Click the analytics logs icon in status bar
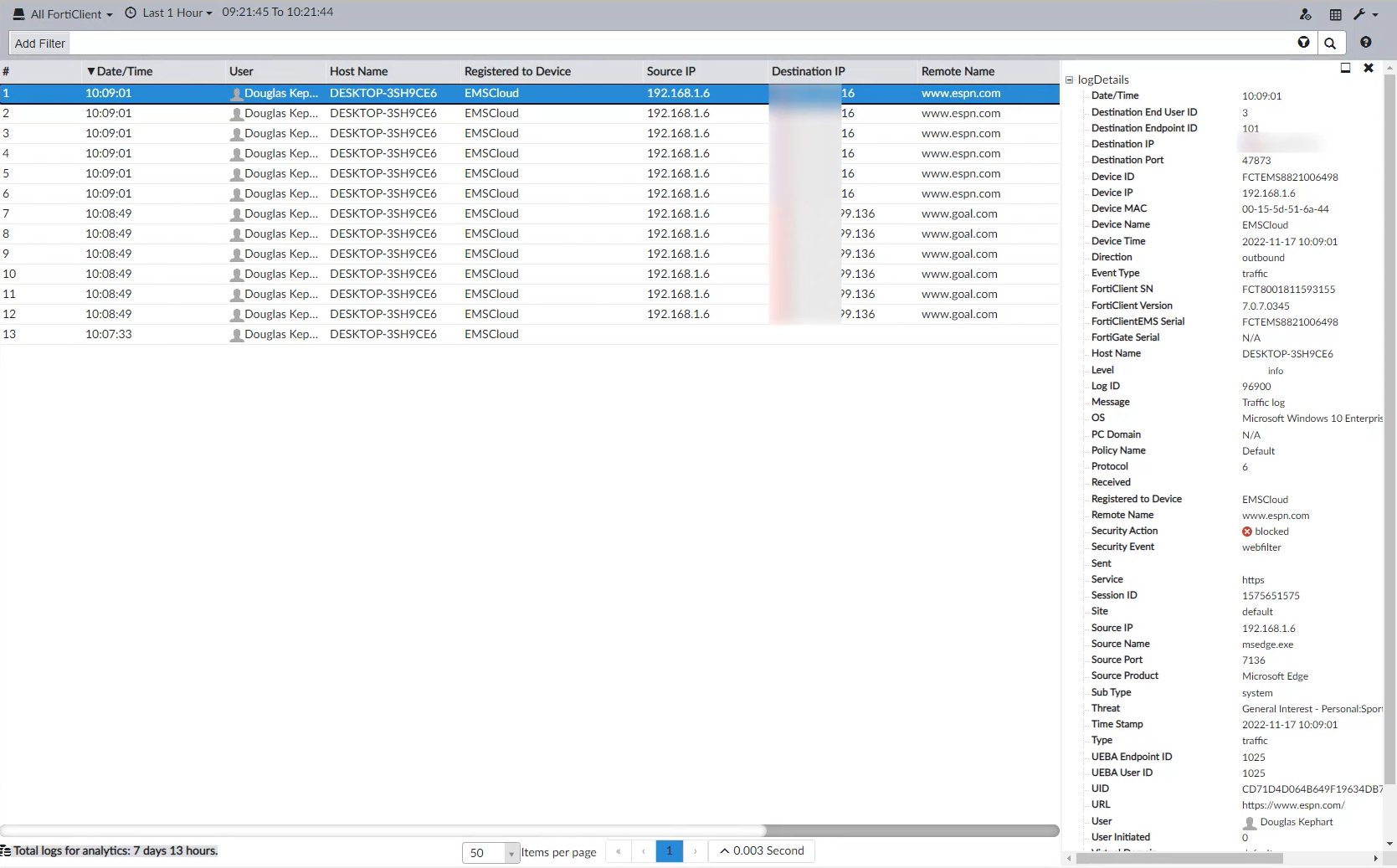This screenshot has width=1397, height=868. (x=7, y=850)
